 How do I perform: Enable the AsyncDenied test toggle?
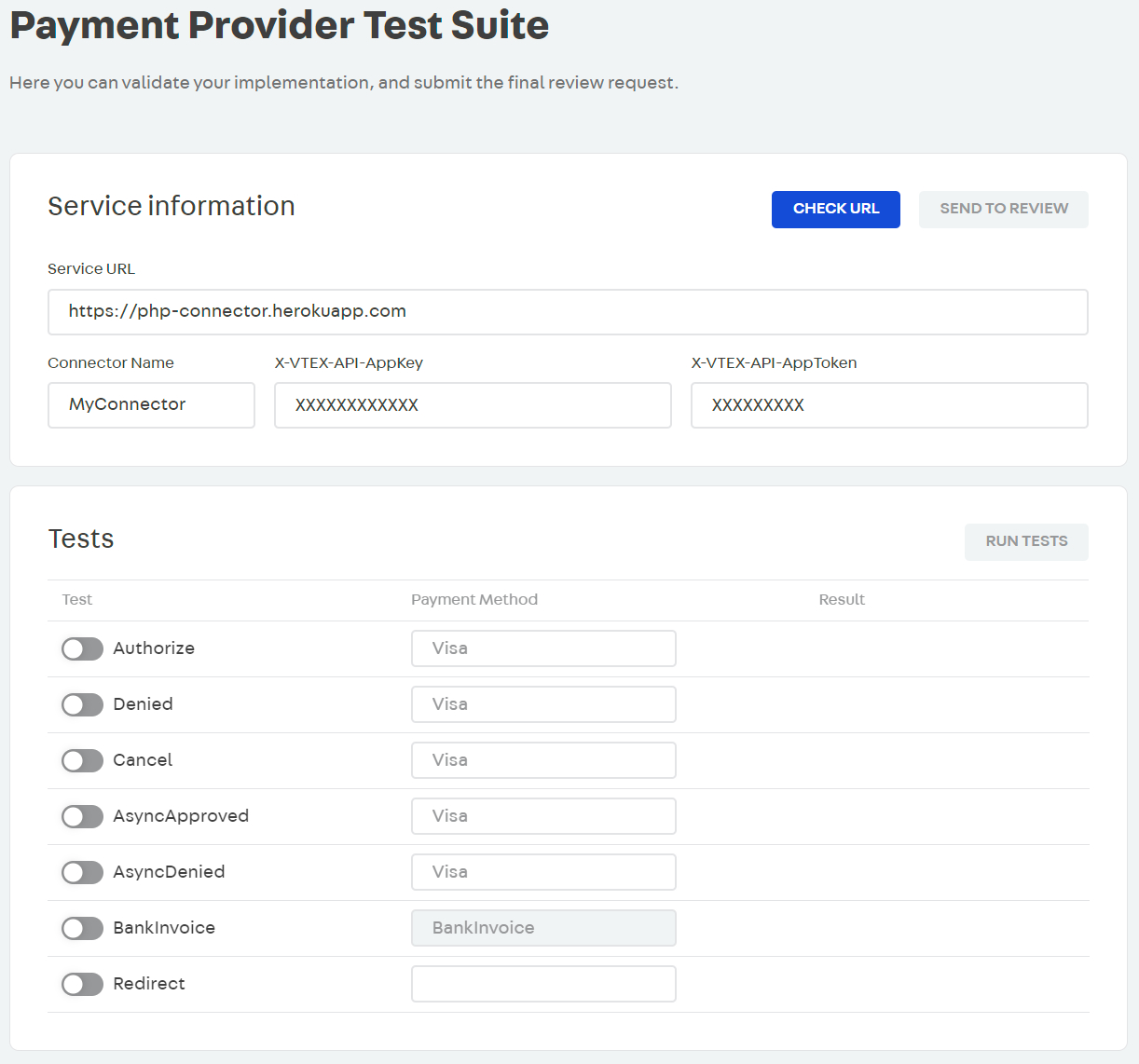coord(82,872)
